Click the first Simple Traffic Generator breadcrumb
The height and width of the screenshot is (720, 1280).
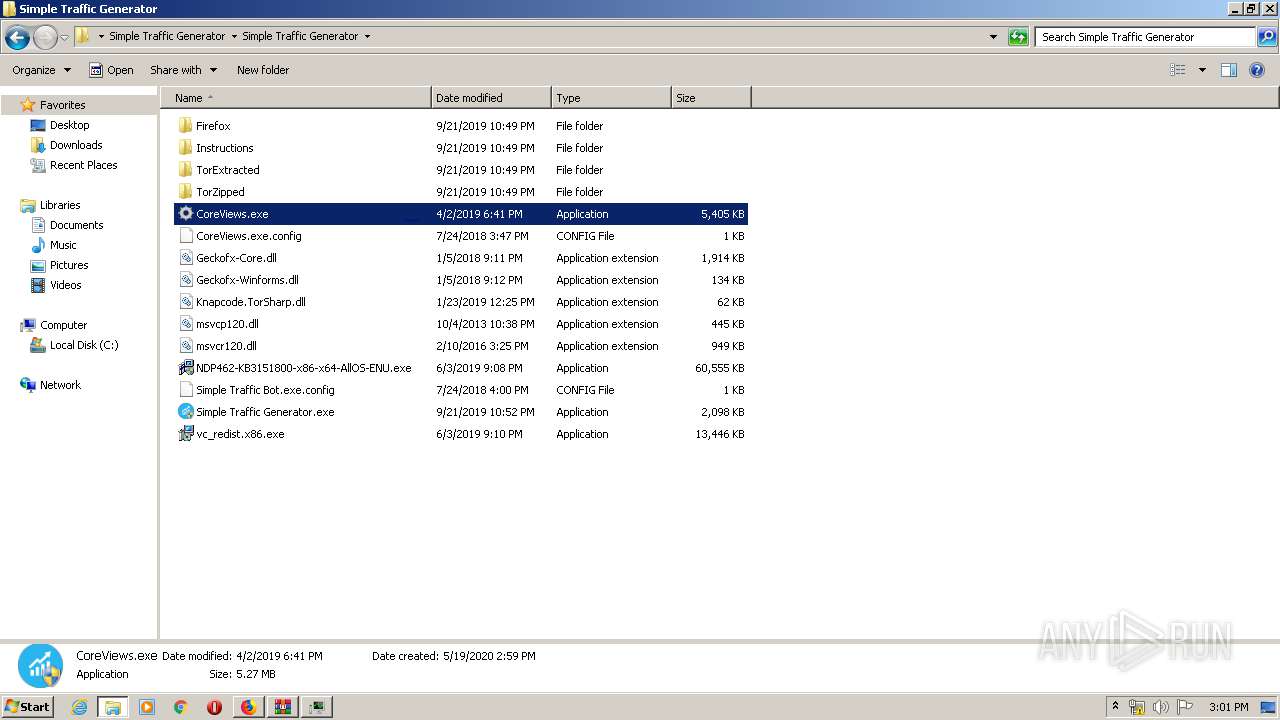(x=167, y=36)
